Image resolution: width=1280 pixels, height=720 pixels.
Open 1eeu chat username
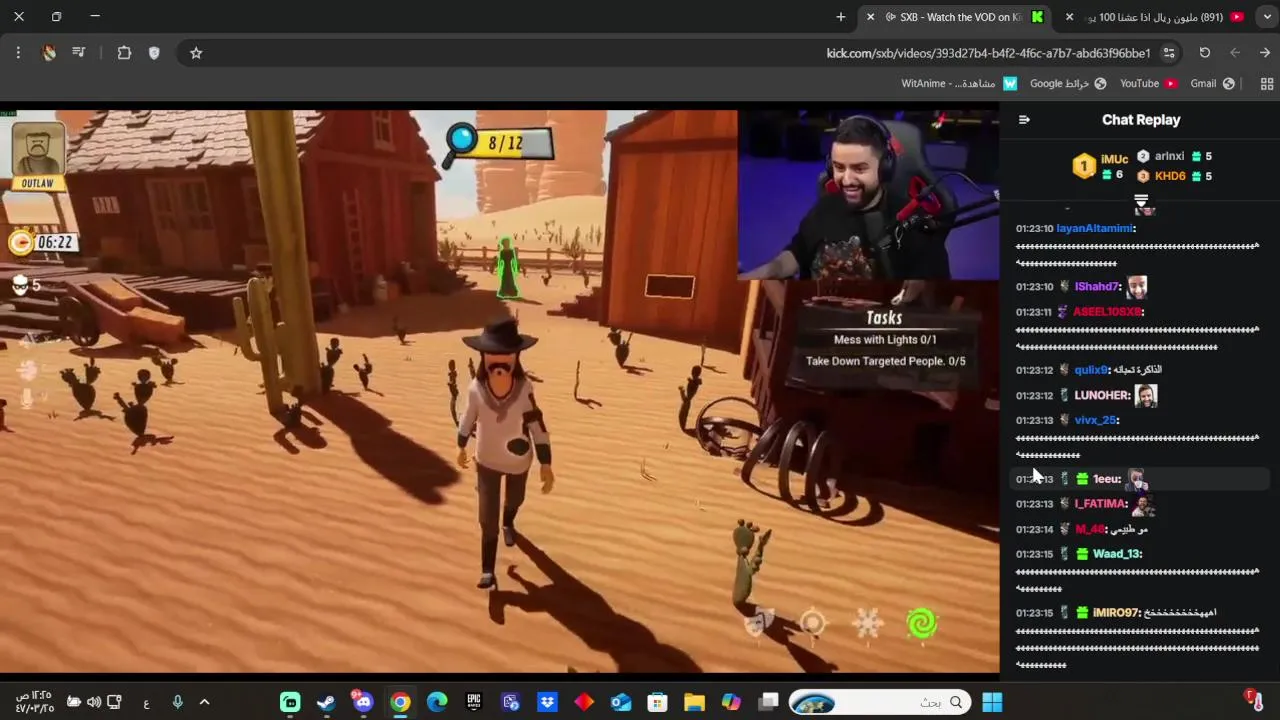[1106, 479]
